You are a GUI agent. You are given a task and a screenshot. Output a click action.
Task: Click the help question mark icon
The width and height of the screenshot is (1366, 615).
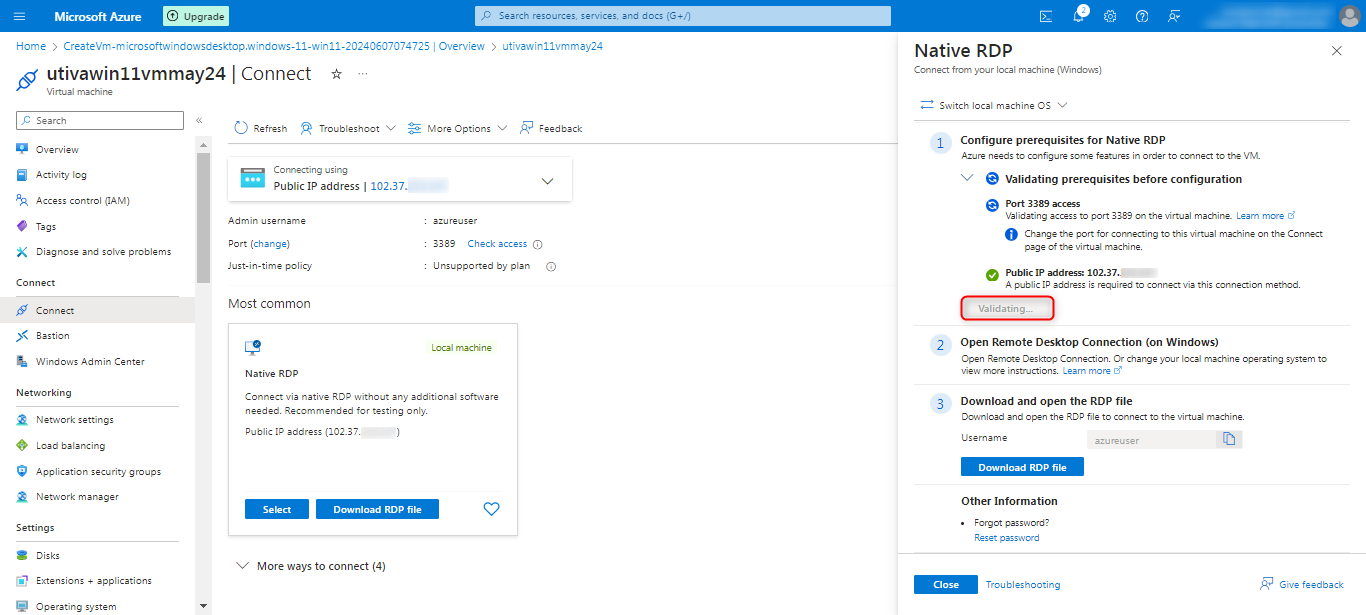1142,16
